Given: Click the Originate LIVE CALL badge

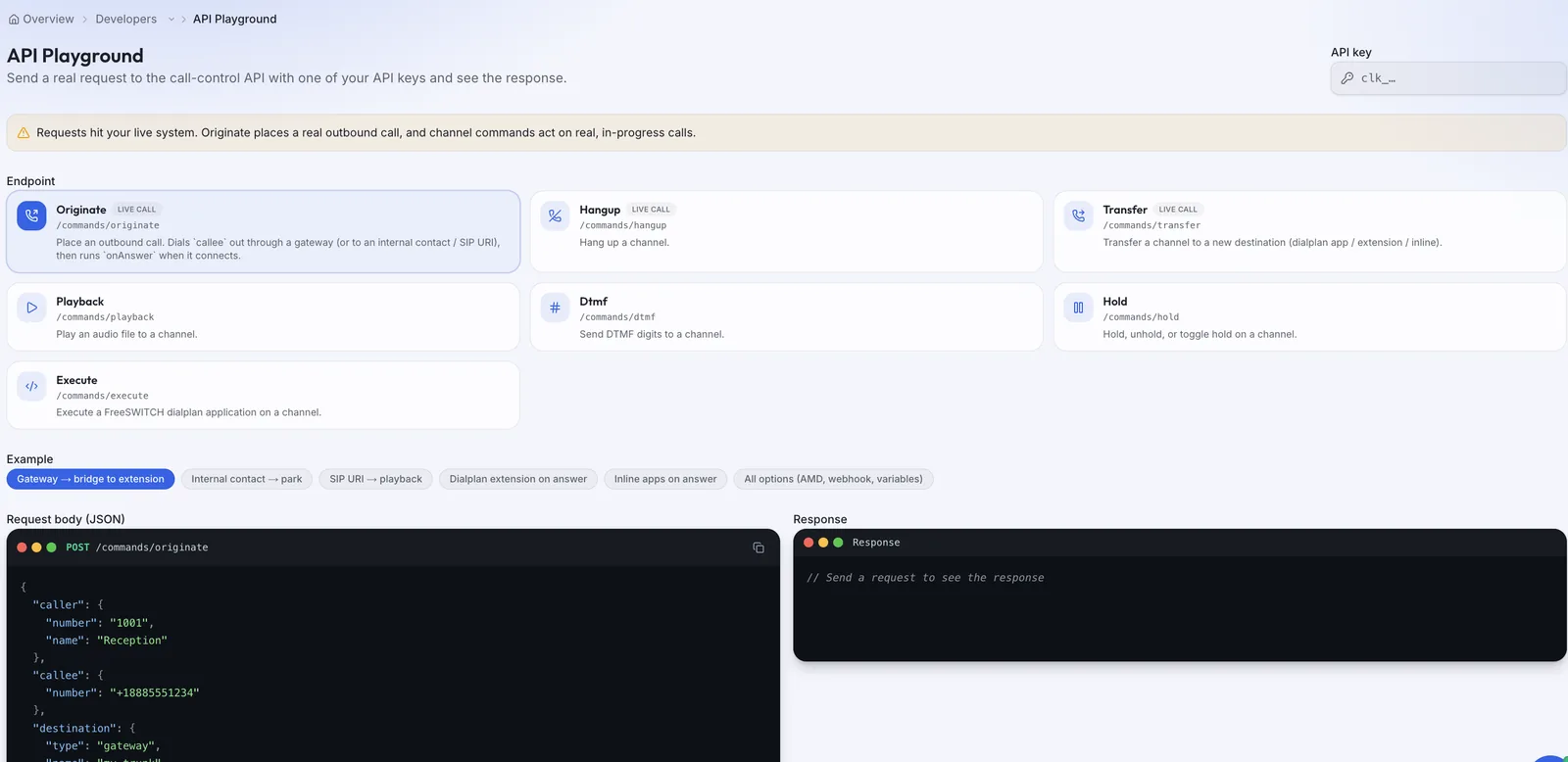Looking at the screenshot, I should click(136, 210).
